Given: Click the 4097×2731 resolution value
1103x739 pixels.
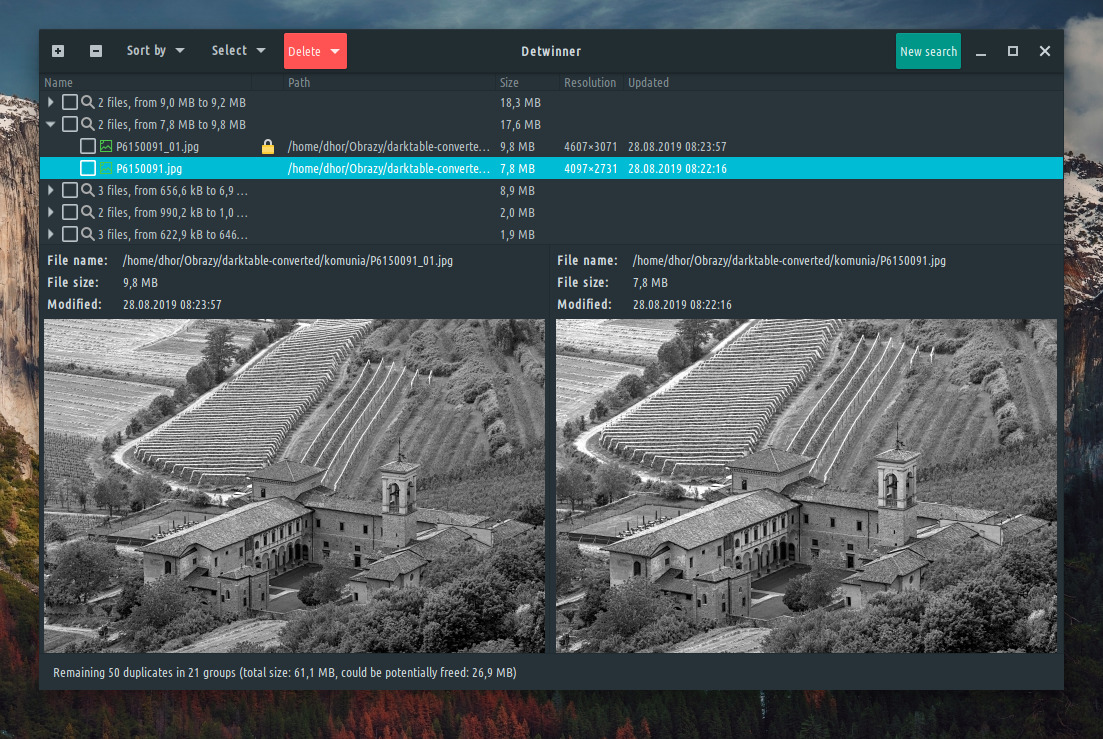Looking at the screenshot, I should click(590, 169).
